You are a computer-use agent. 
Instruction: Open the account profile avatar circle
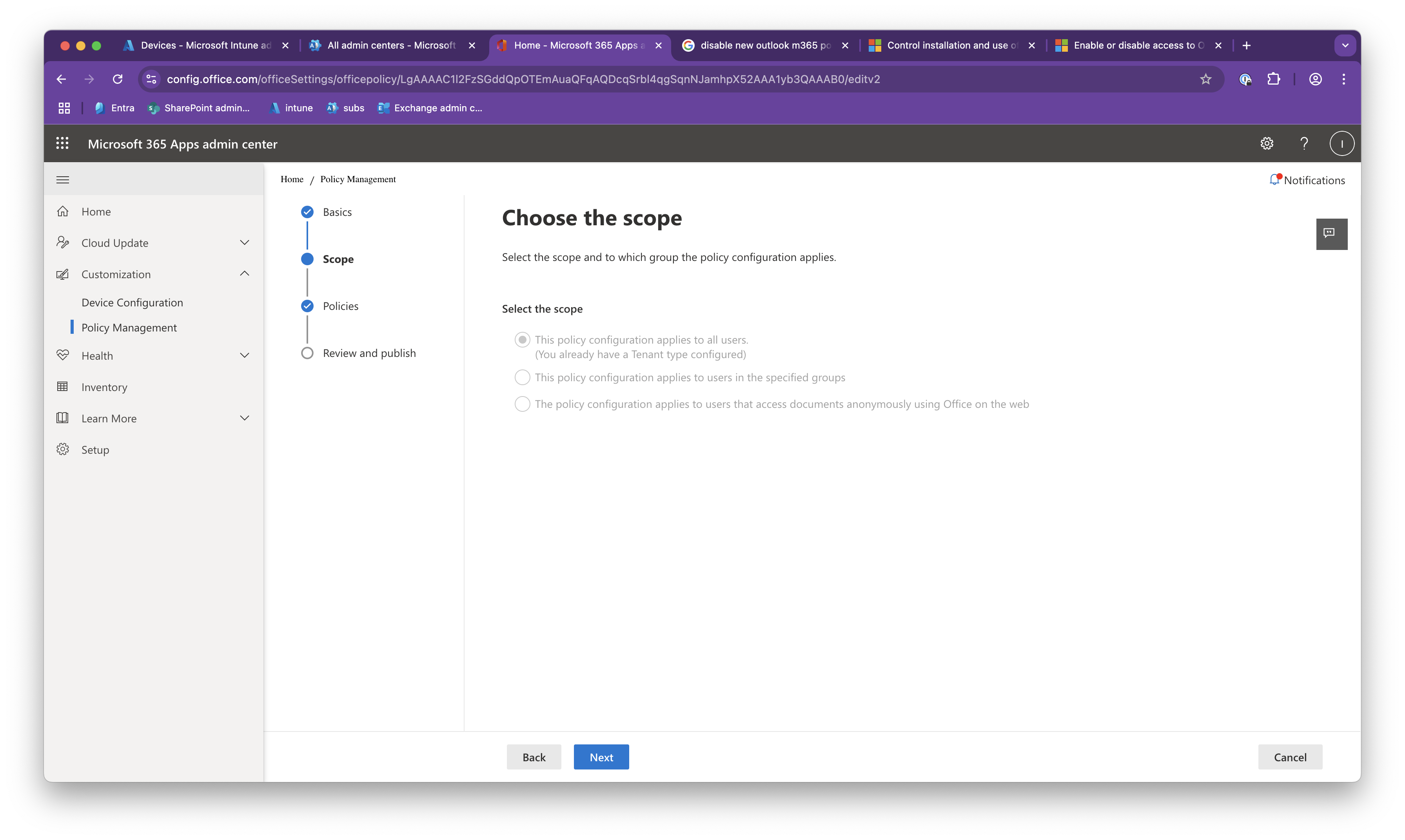[x=1341, y=144]
